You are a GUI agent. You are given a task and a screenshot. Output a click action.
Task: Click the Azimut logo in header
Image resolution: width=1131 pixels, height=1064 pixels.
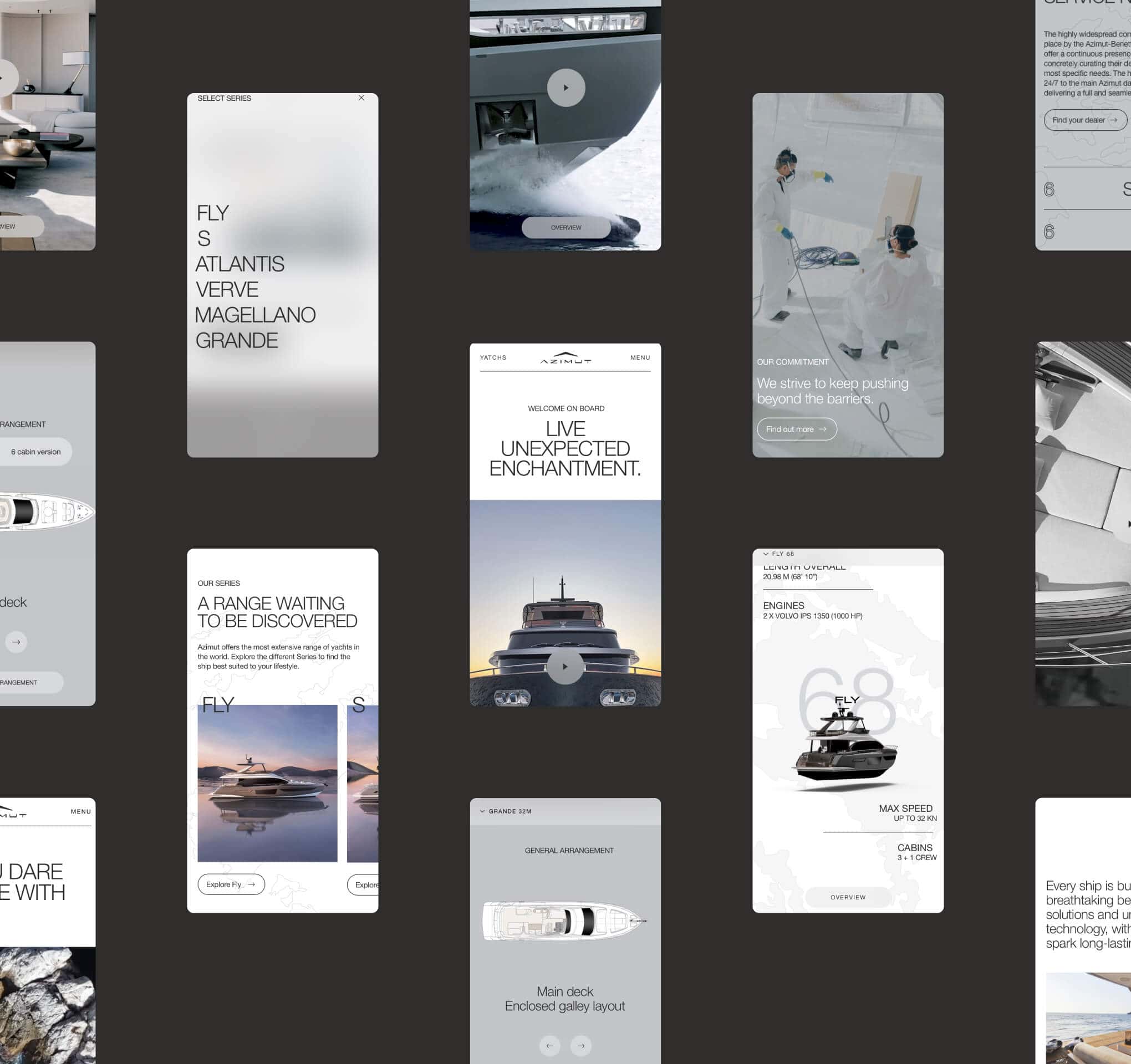click(565, 358)
